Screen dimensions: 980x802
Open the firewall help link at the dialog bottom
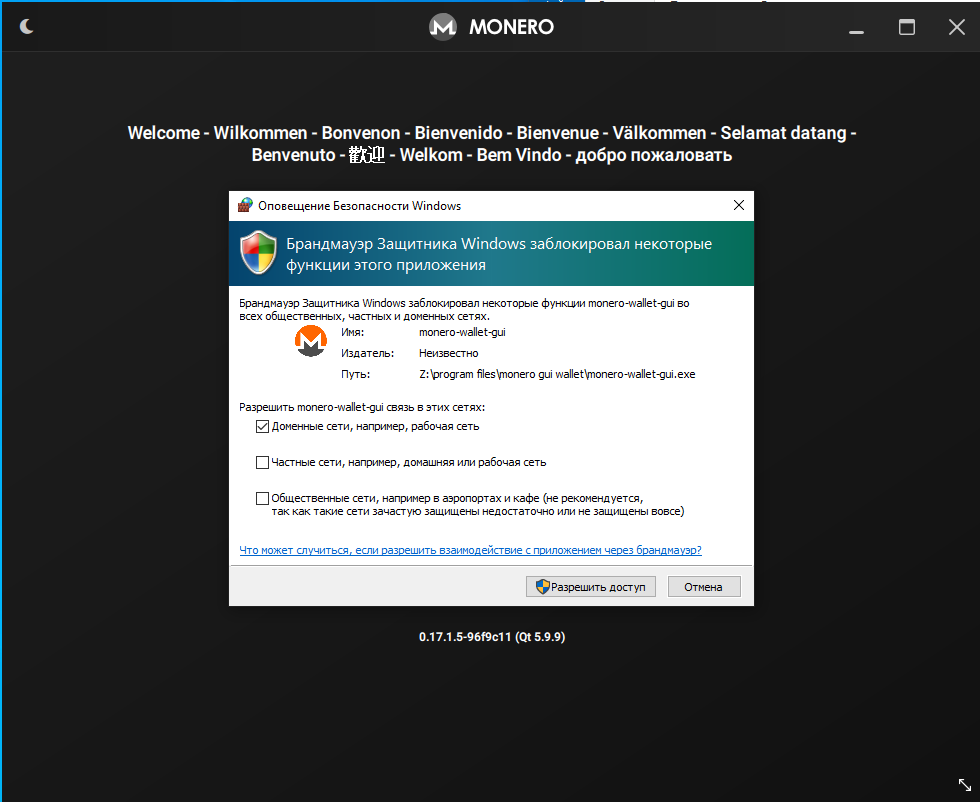point(470,550)
